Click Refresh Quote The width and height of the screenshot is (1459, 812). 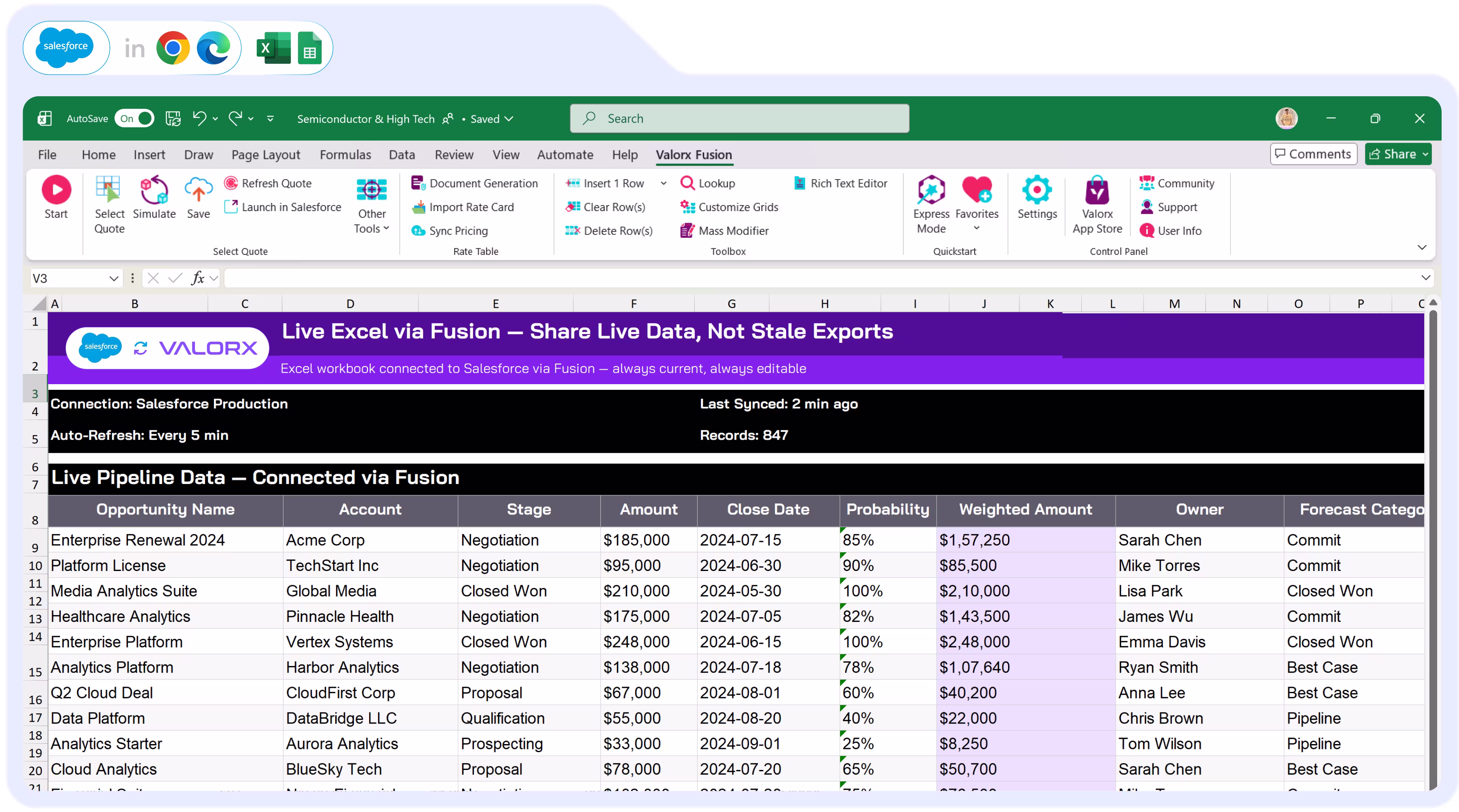click(268, 183)
